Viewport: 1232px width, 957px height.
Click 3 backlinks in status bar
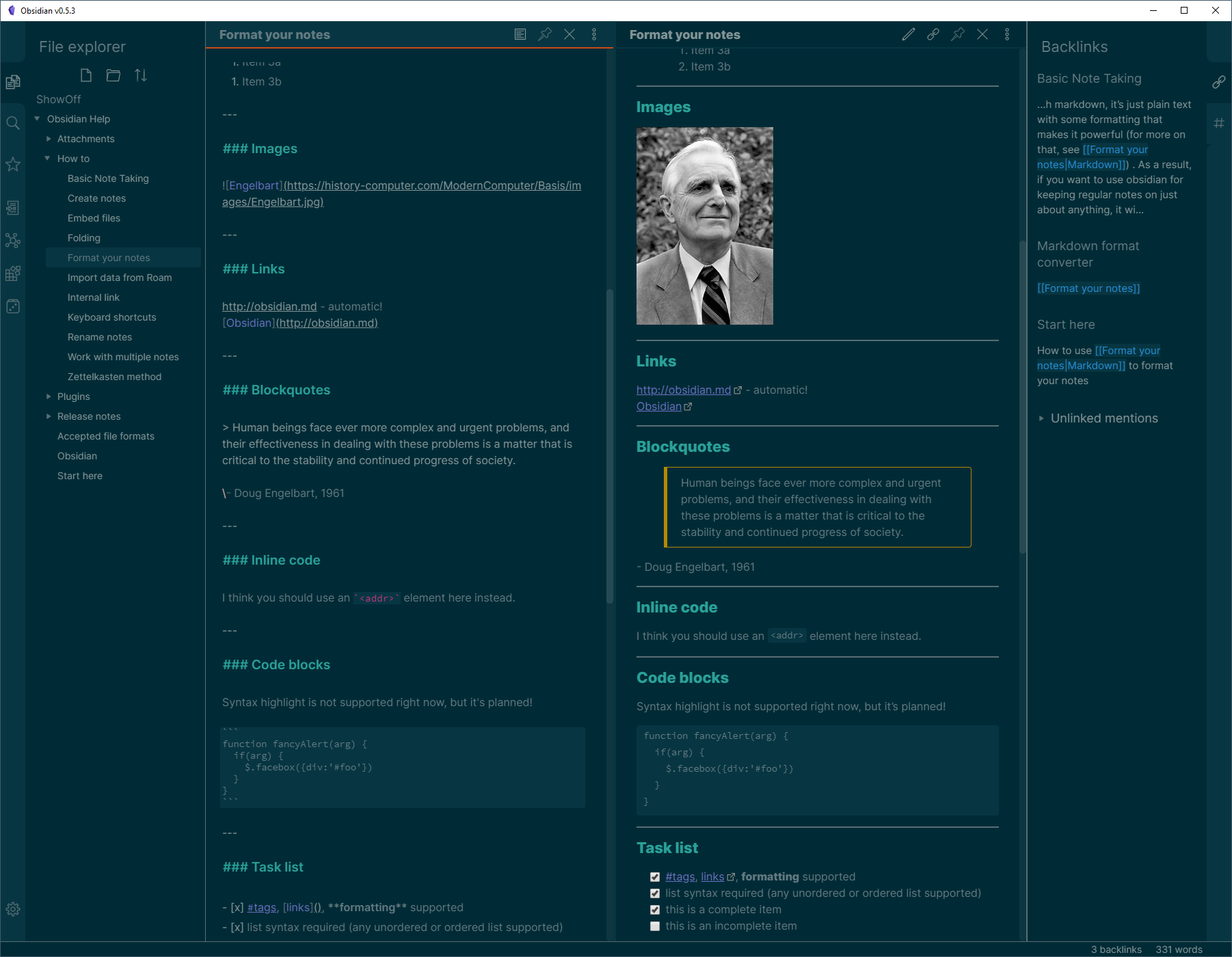(x=1116, y=949)
